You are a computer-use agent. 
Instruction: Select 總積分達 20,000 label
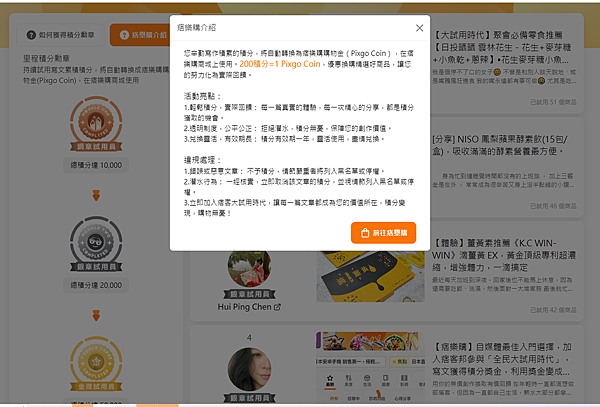click(x=96, y=285)
